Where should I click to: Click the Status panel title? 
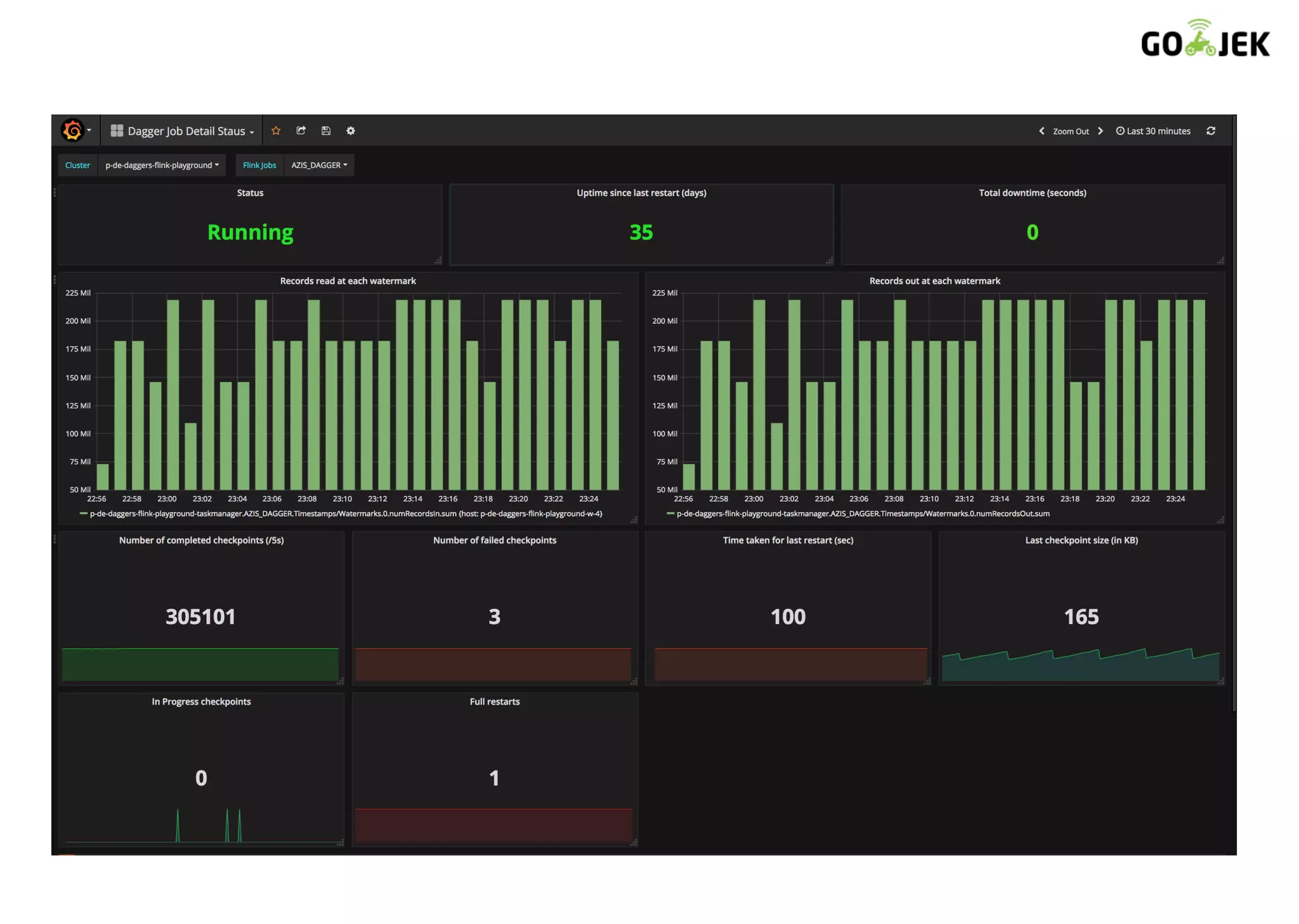point(250,193)
